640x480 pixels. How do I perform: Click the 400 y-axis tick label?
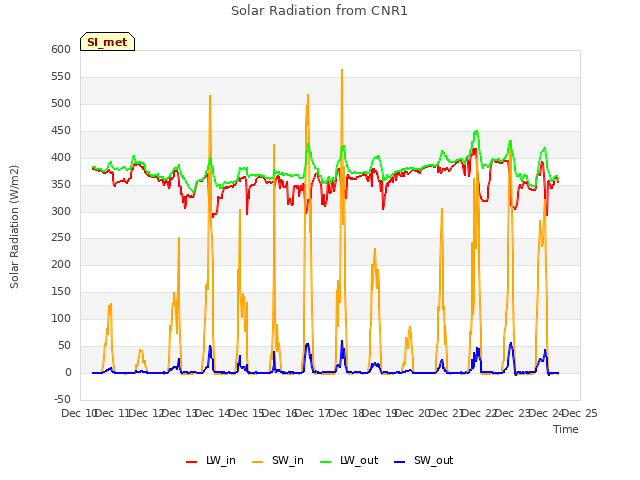point(61,158)
